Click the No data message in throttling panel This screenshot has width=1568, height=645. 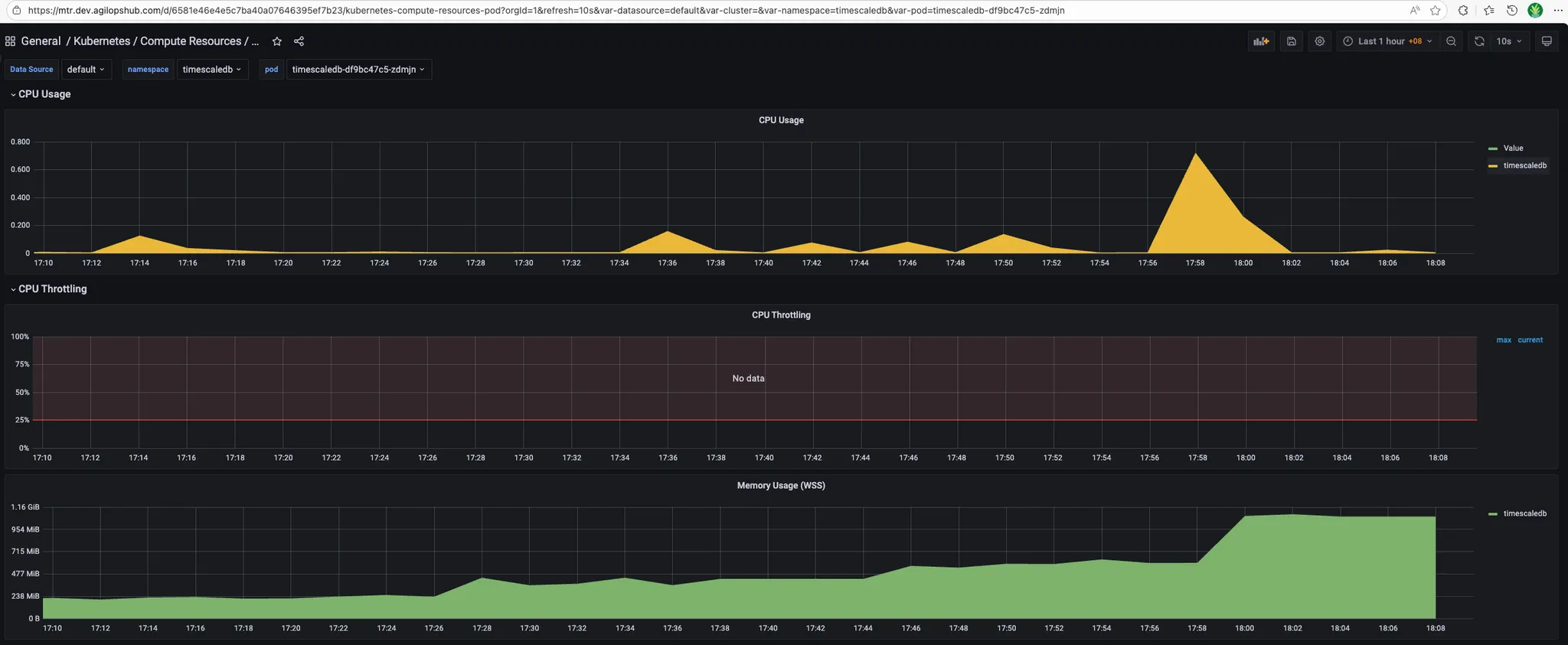748,379
